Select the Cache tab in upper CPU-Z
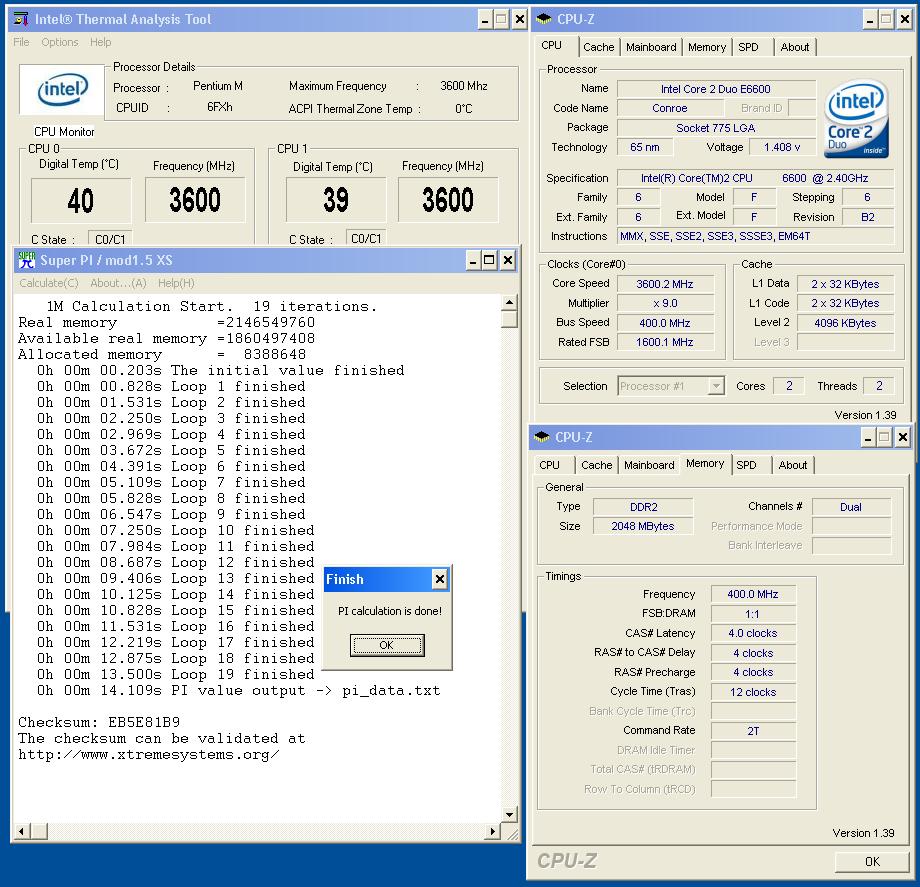Viewport: 920px width, 887px height. pos(598,47)
